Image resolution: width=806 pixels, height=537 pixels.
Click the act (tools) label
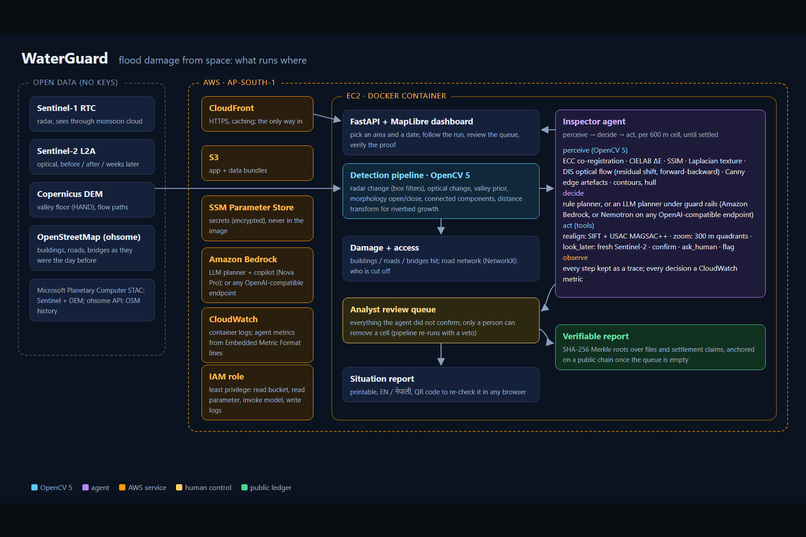click(x=578, y=226)
